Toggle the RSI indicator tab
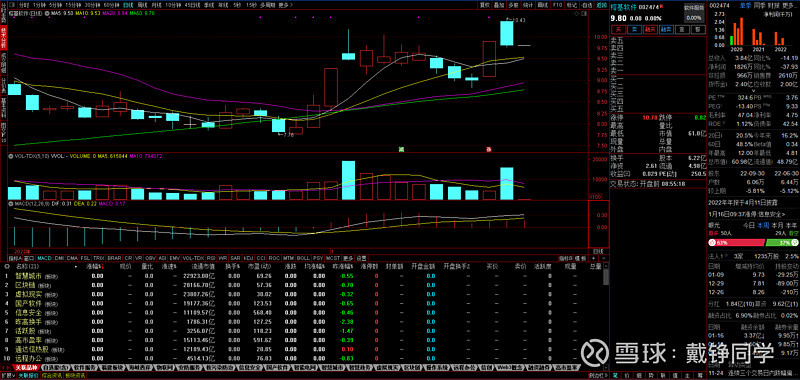This screenshot has height=380, width=800. [x=211, y=258]
